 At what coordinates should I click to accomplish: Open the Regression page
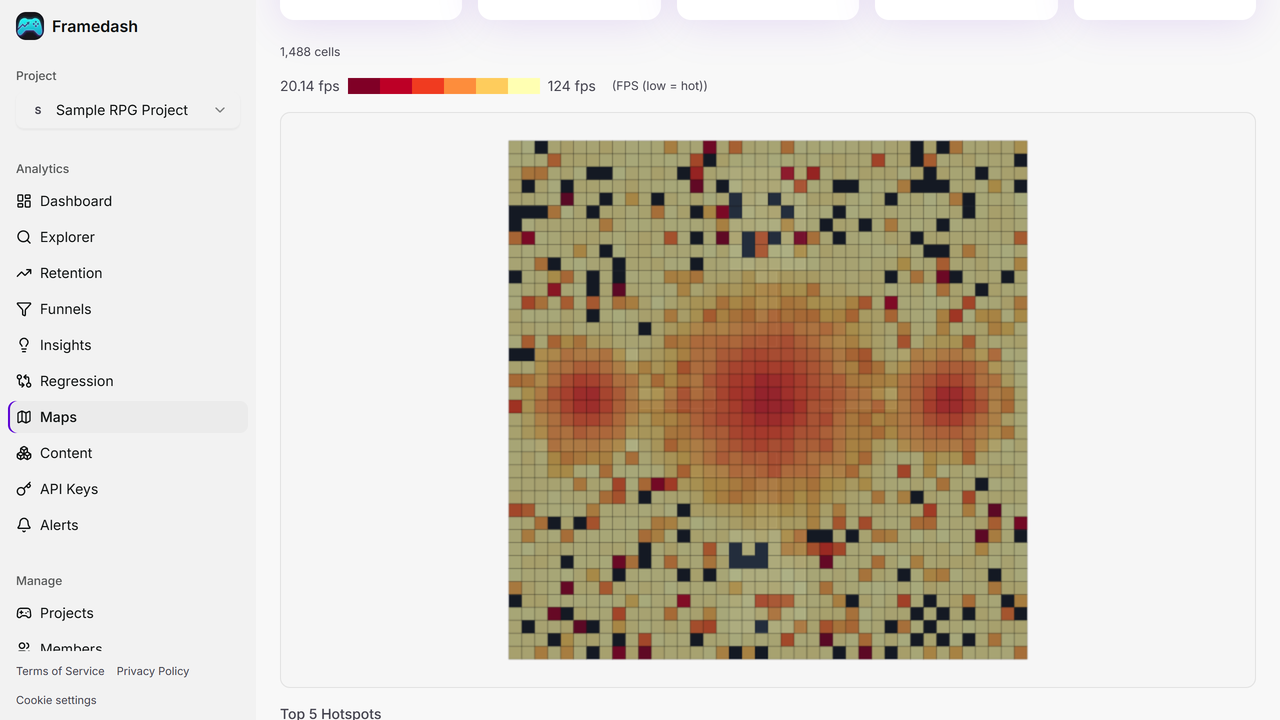pos(128,381)
